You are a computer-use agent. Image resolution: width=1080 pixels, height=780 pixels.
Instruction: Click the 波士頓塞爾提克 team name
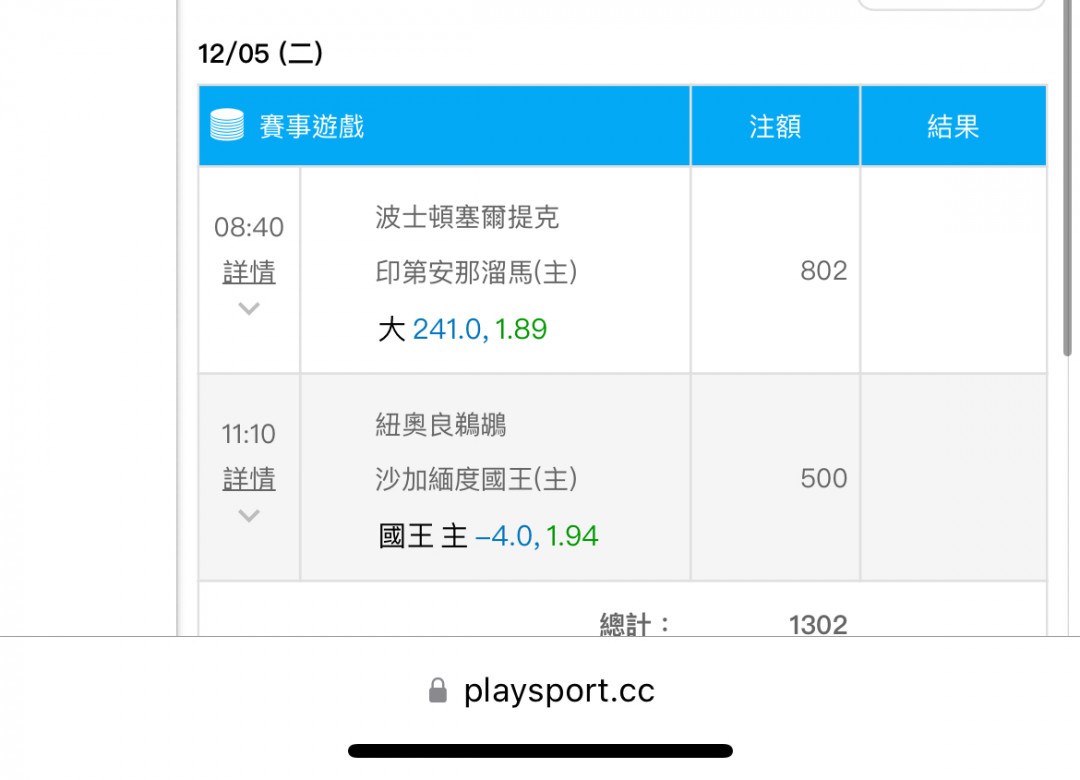(x=467, y=218)
